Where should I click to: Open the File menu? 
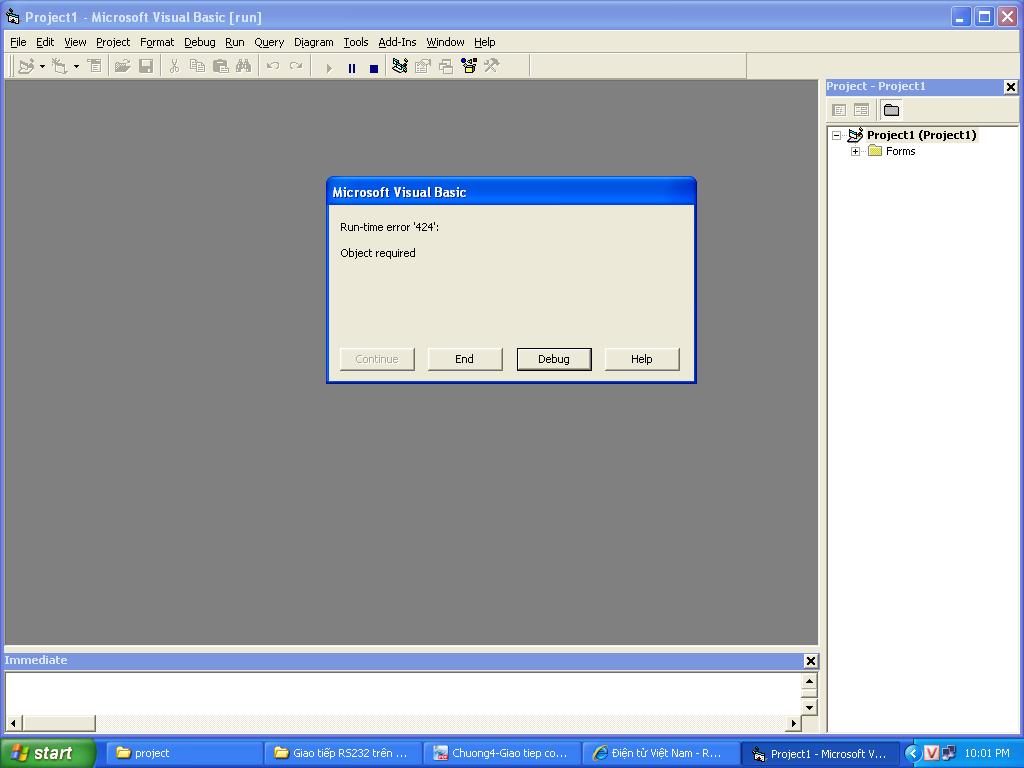(18, 42)
